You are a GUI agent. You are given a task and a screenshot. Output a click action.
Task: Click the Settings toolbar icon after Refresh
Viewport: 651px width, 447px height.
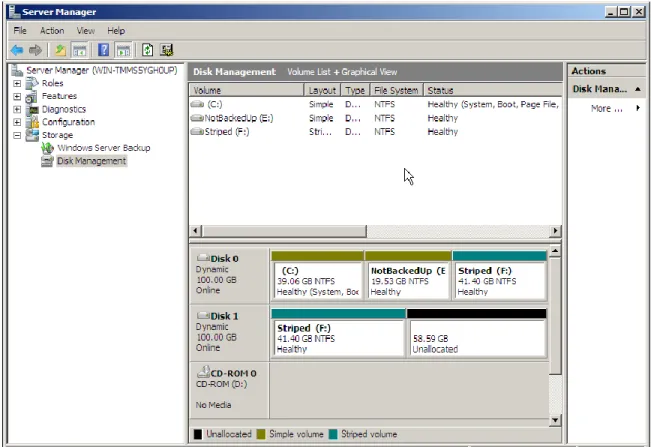coord(166,50)
